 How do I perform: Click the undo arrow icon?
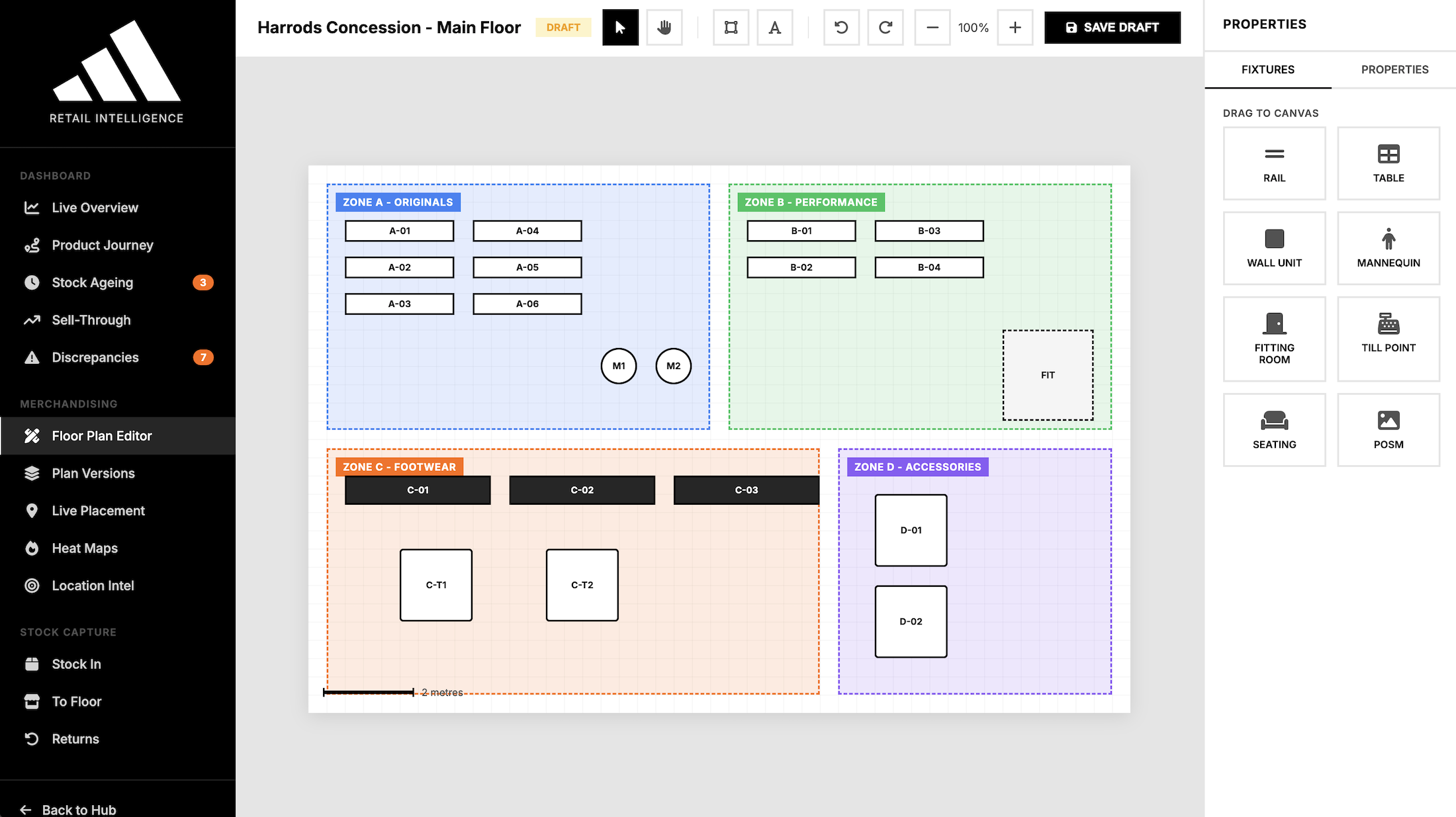pyautogui.click(x=841, y=27)
